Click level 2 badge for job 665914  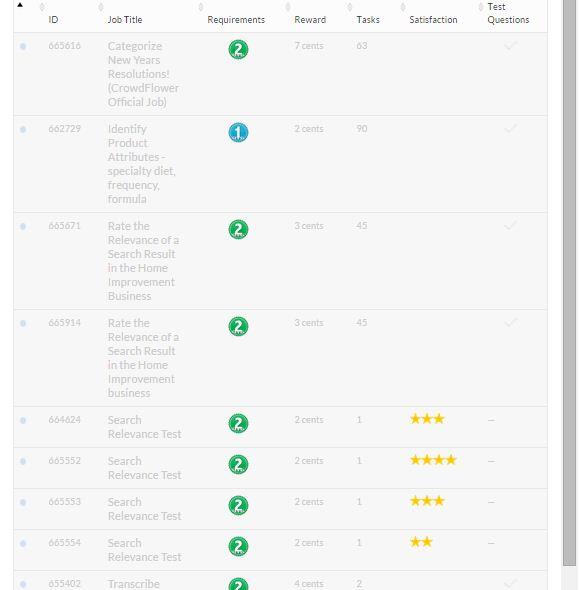coord(238,326)
